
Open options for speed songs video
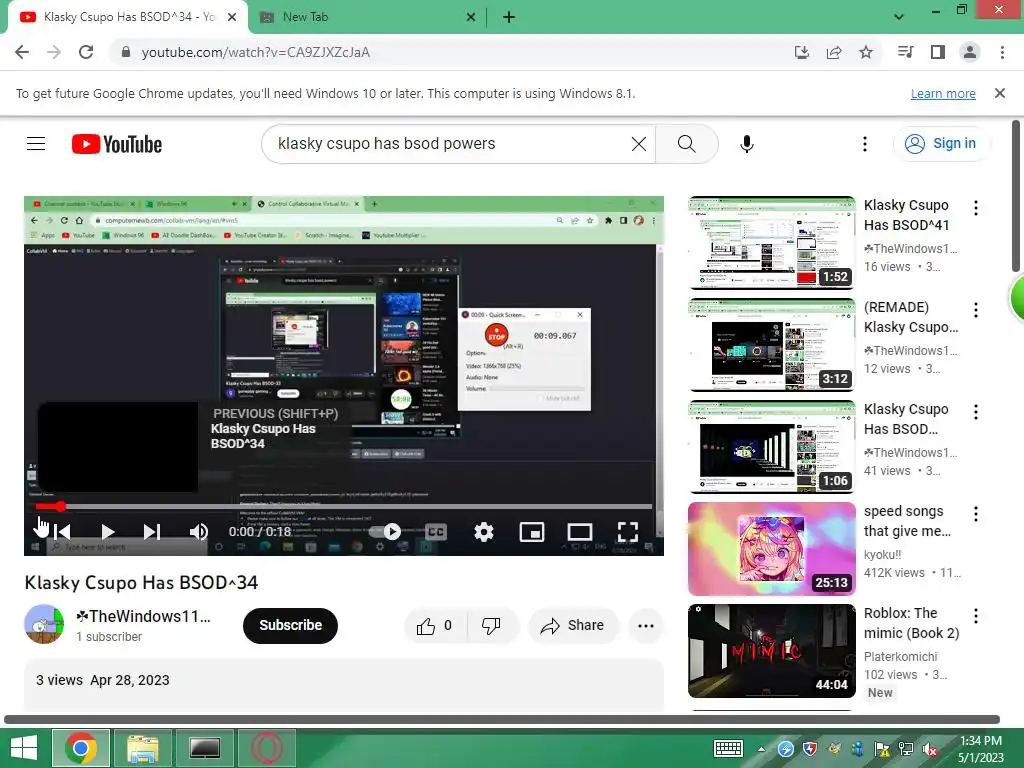[976, 513]
